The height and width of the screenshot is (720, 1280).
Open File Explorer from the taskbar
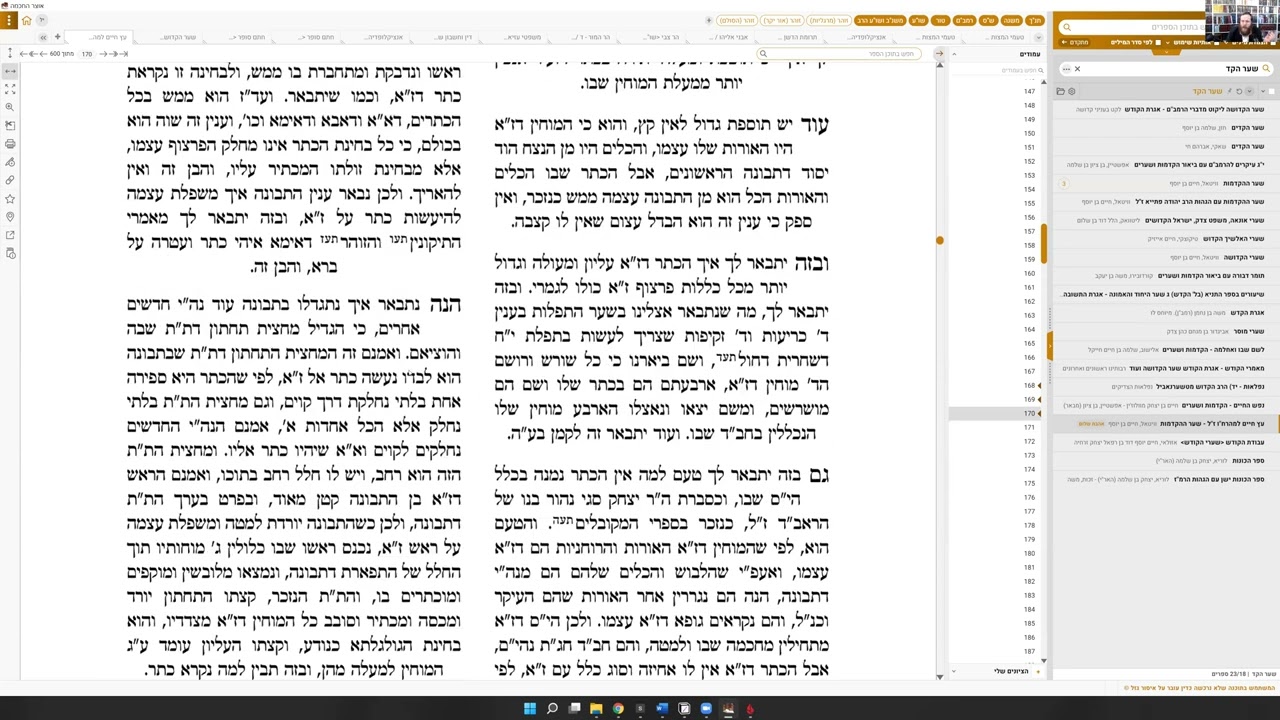tap(596, 709)
